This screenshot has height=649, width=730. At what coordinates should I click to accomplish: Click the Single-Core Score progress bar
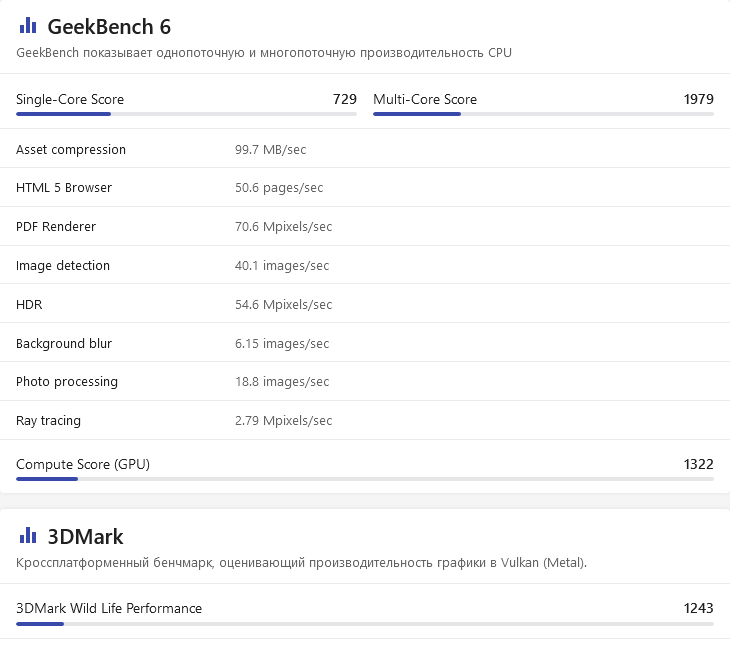(x=186, y=114)
